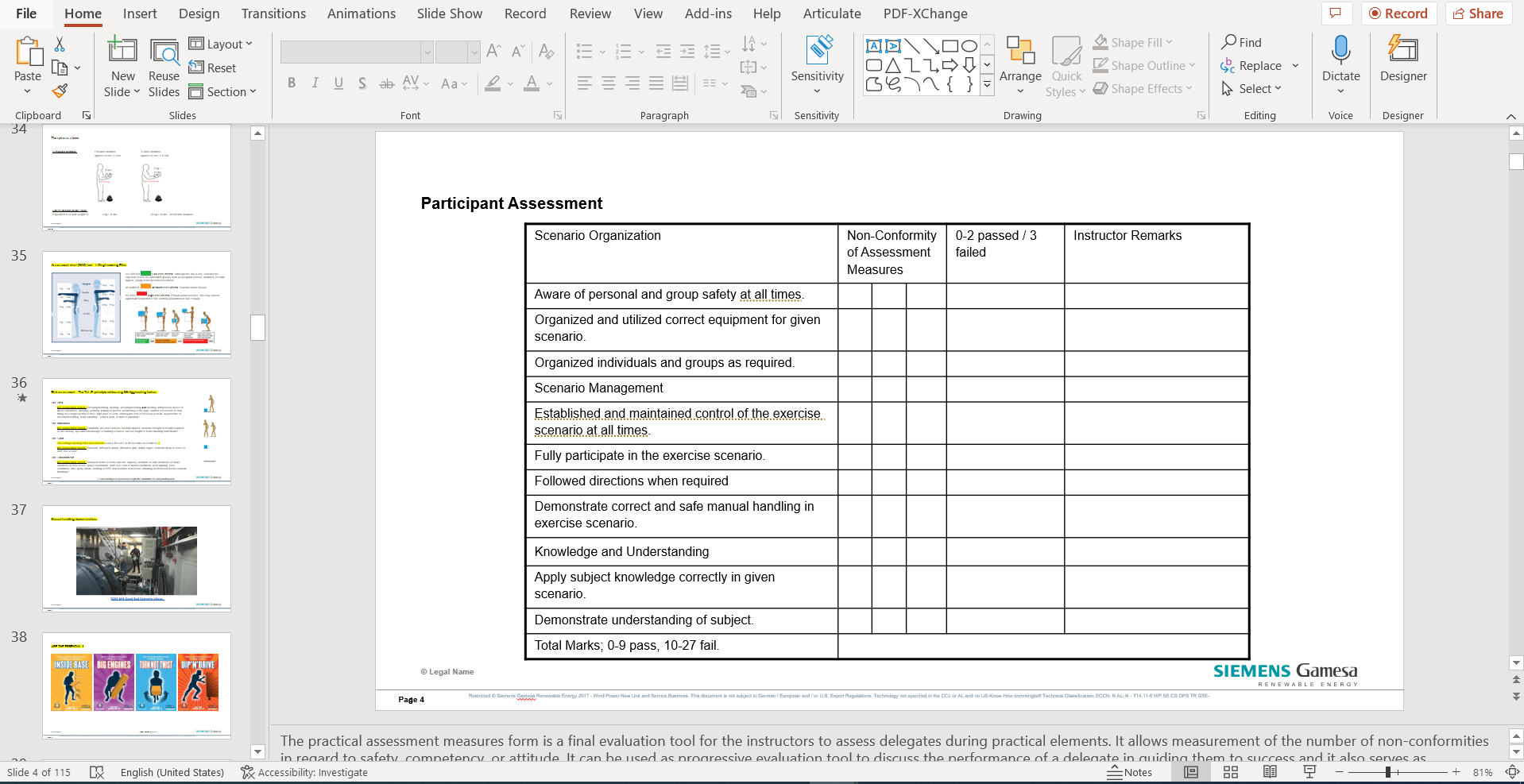The image size is (1524, 784).
Task: Click the red Record button
Action: coord(1398,14)
